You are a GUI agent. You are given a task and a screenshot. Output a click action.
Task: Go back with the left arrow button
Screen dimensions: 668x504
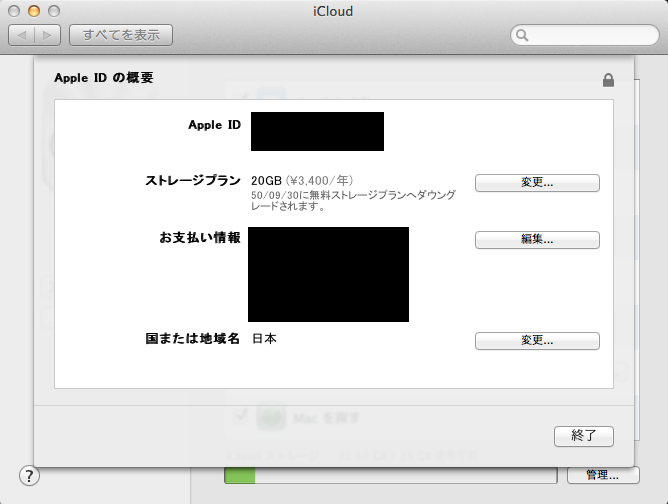coord(22,35)
